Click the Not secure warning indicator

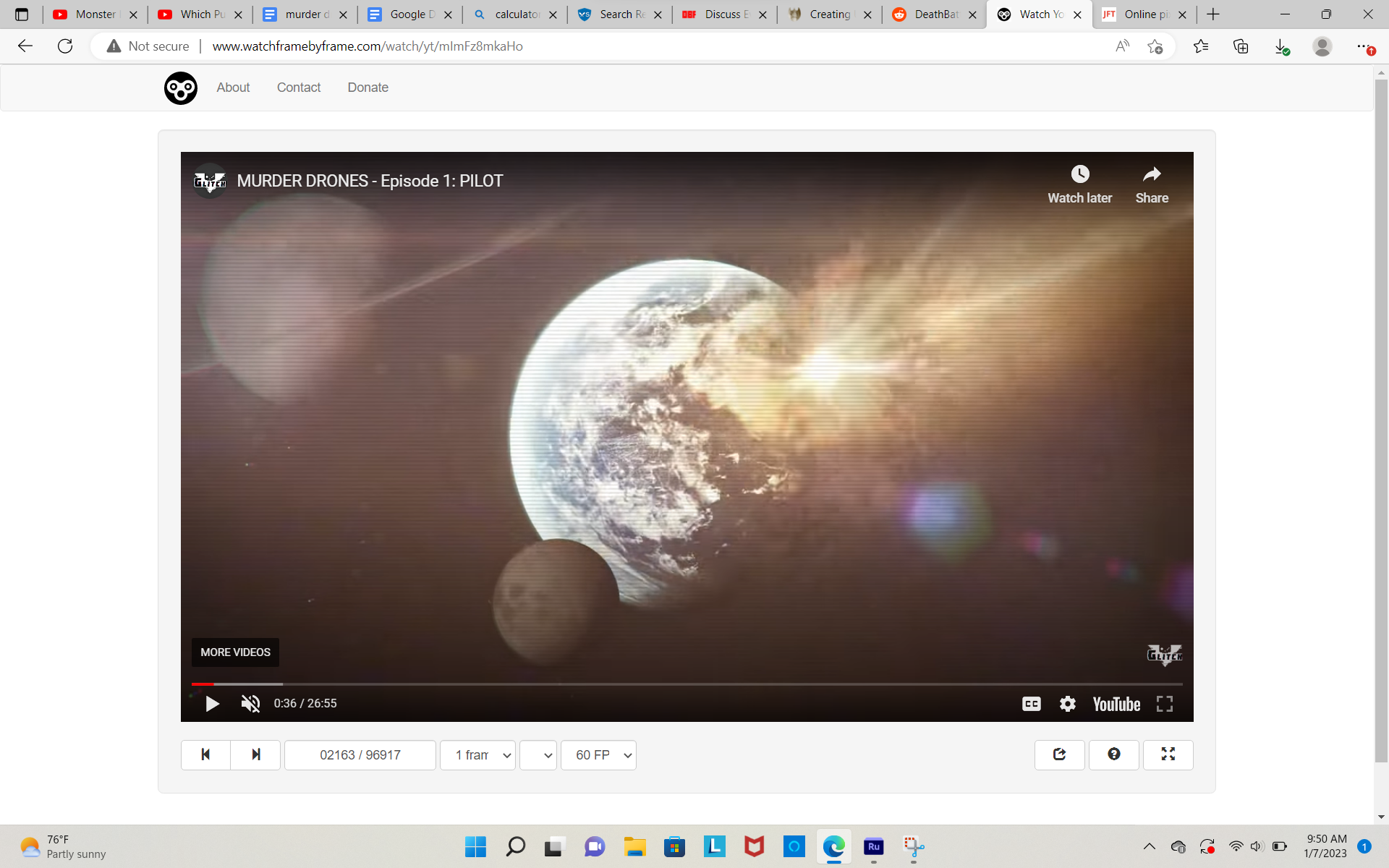point(148,46)
